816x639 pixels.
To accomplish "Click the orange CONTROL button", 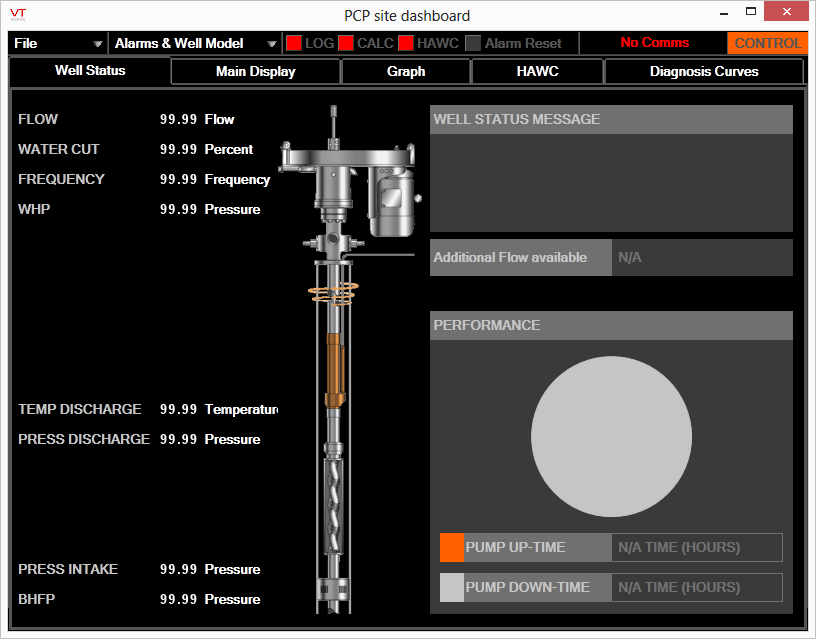I will click(767, 43).
